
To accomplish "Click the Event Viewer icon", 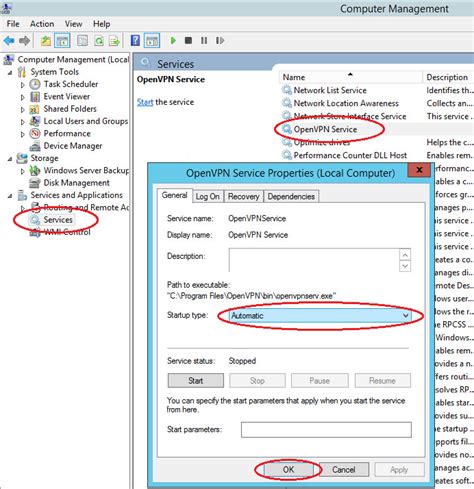I will click(35, 97).
